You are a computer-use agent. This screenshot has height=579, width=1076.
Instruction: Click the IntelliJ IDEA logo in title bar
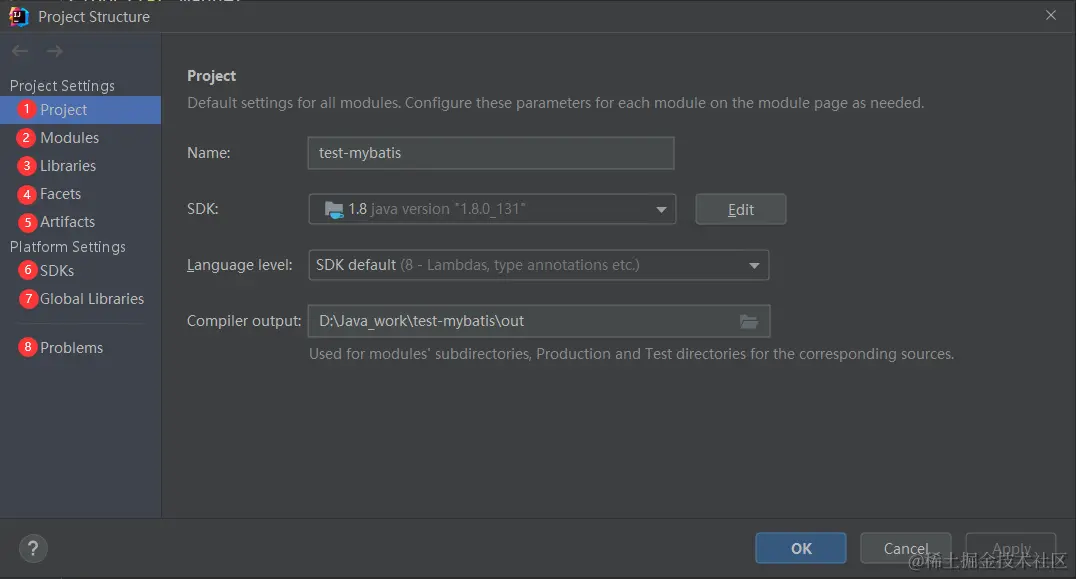(19, 16)
